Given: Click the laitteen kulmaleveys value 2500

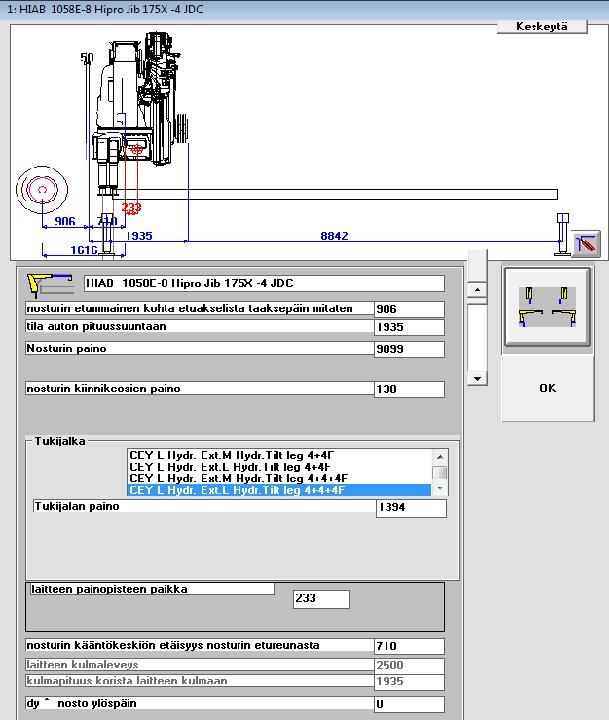Looking at the screenshot, I should (x=409, y=665).
